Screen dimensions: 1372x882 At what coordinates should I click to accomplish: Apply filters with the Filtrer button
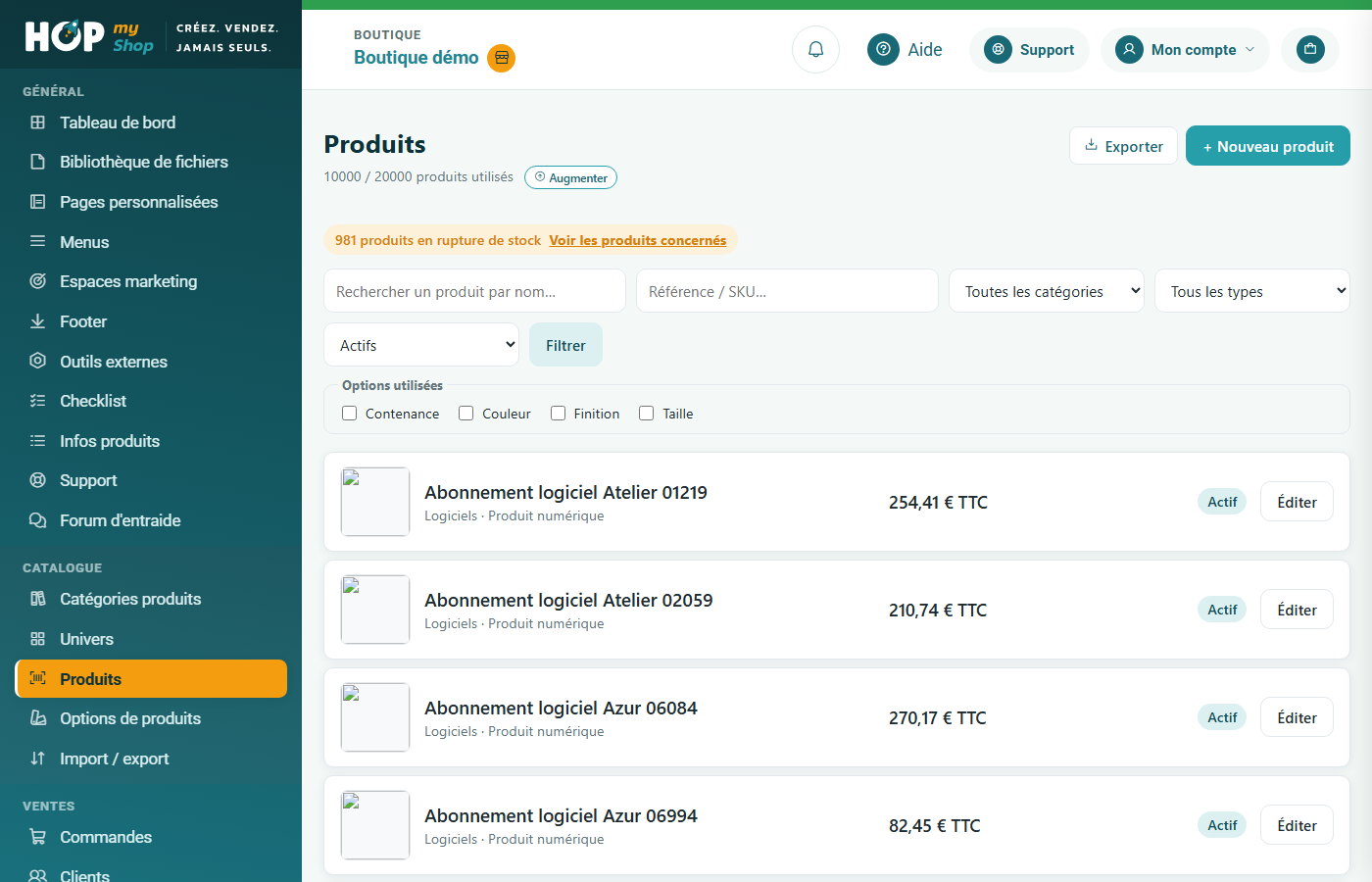[x=565, y=345]
